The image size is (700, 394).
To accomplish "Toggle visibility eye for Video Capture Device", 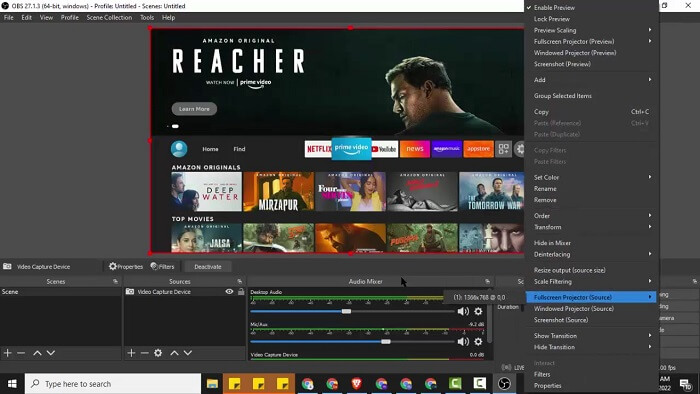I will 229,291.
